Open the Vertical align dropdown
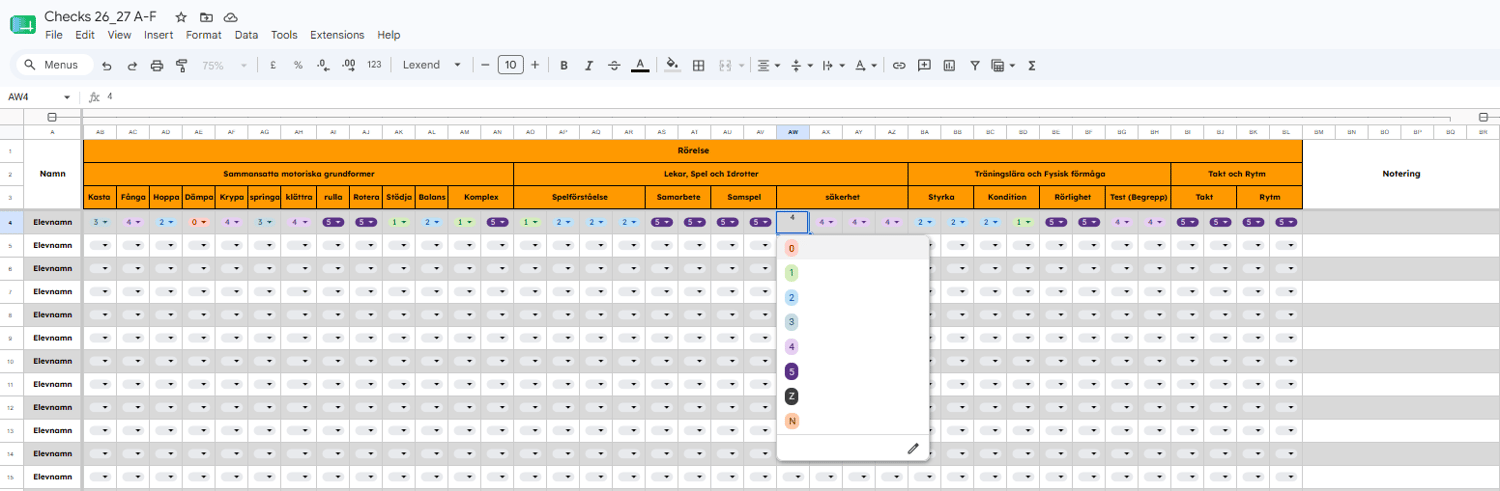This screenshot has width=1500, height=491. (x=801, y=65)
